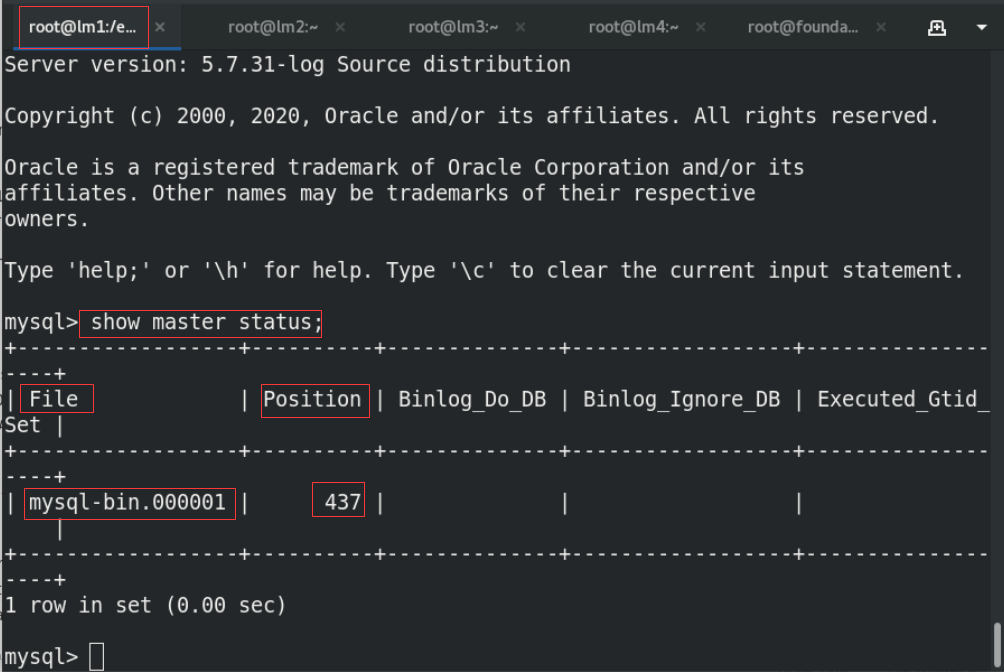The width and height of the screenshot is (1004, 672).
Task: Close the root@lm2:~ tab
Action: (340, 27)
